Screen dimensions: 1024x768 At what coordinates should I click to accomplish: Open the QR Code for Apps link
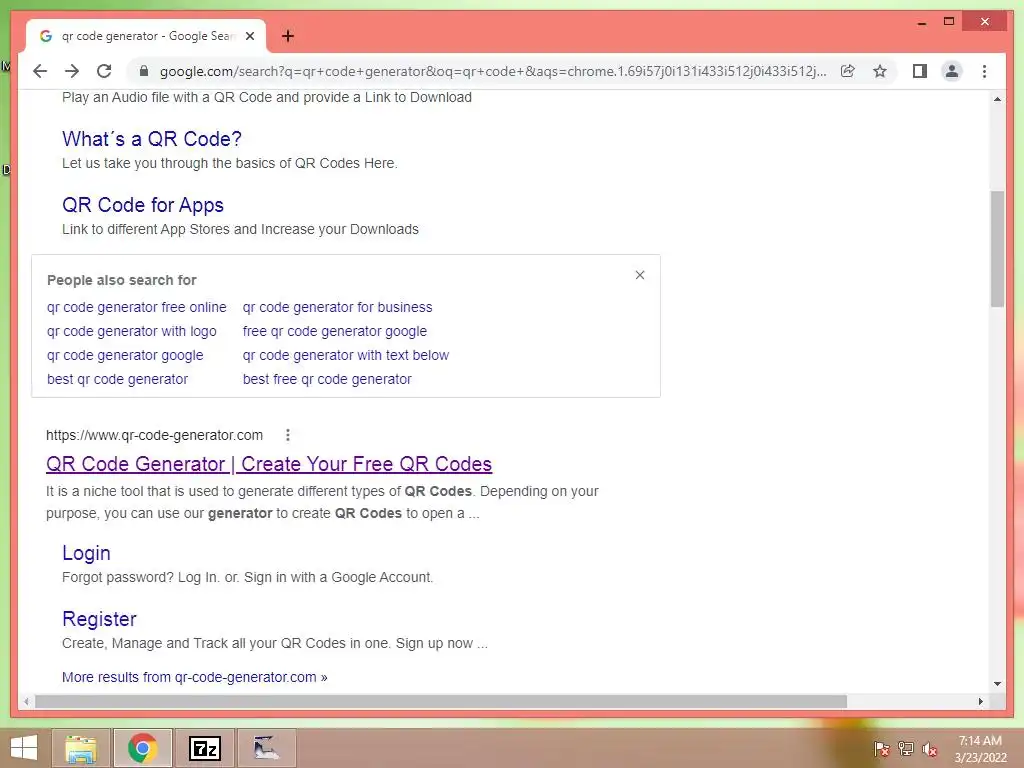tap(142, 204)
